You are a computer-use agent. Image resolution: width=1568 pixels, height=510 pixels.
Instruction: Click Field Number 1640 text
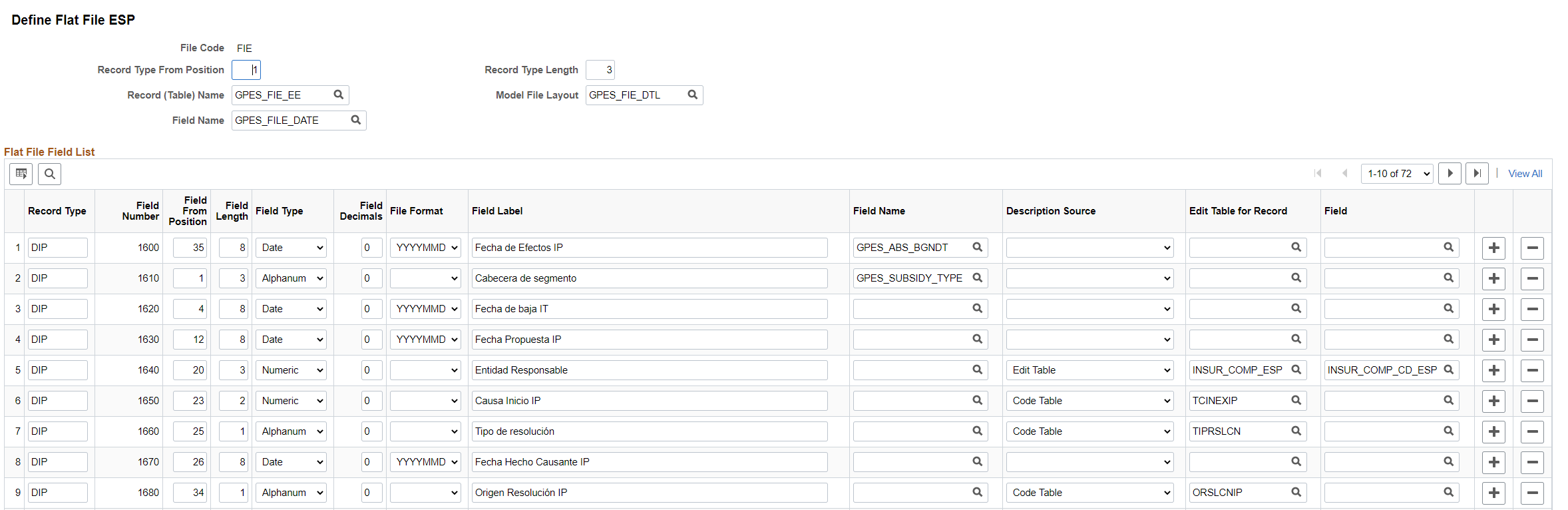[x=148, y=370]
